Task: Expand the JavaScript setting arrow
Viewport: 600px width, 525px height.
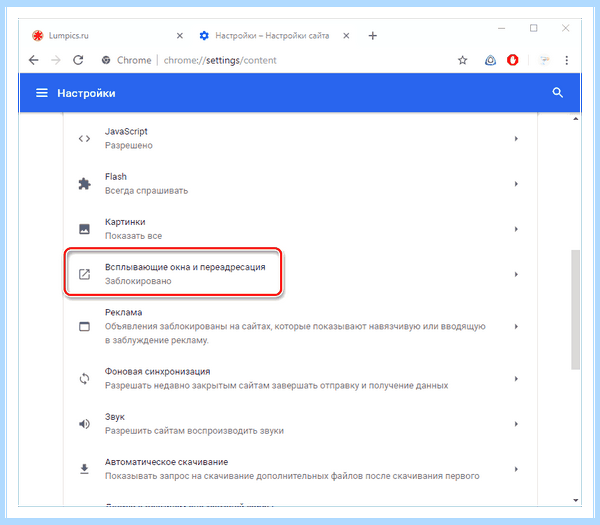Action: (x=516, y=139)
